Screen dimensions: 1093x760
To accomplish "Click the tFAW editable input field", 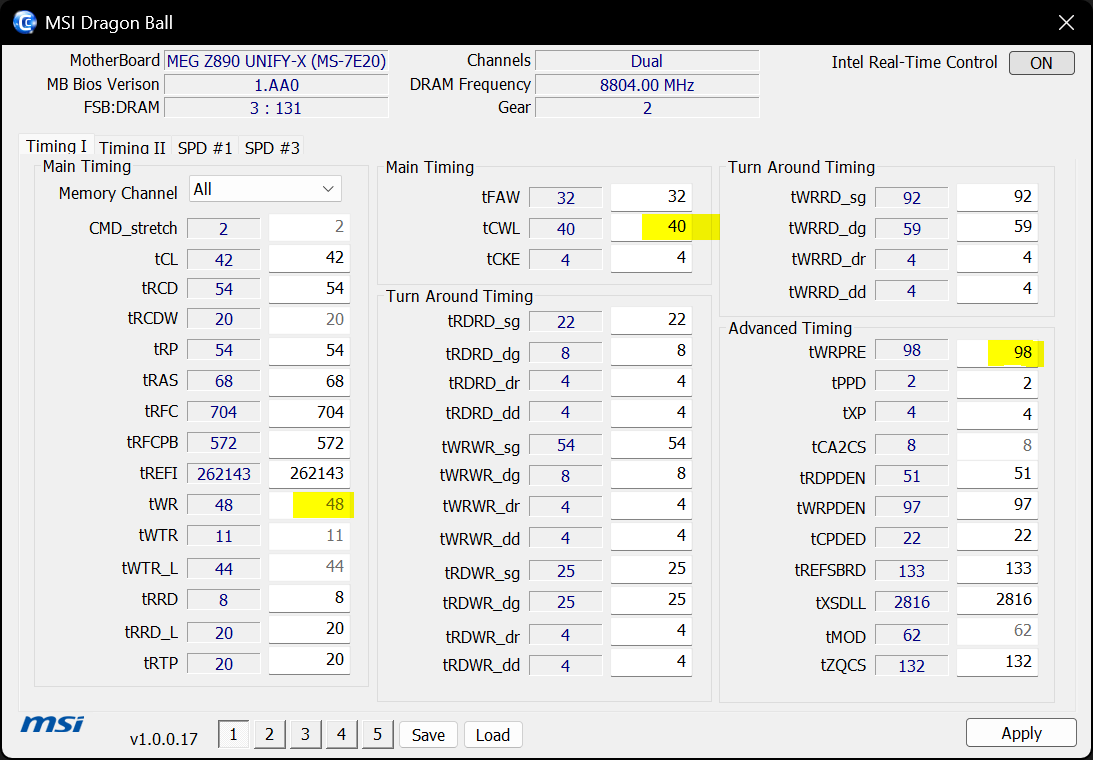I will (x=651, y=197).
